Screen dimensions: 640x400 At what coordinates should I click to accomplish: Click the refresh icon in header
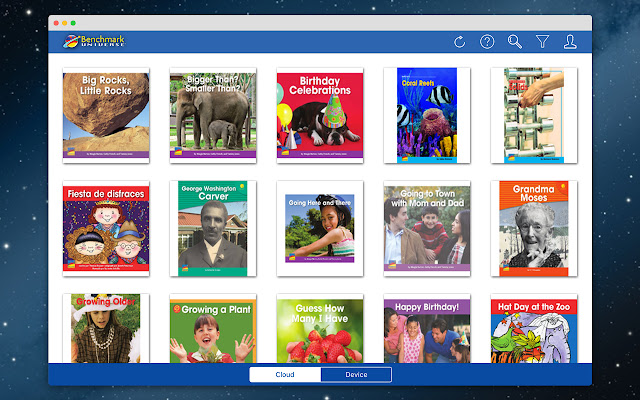(459, 42)
